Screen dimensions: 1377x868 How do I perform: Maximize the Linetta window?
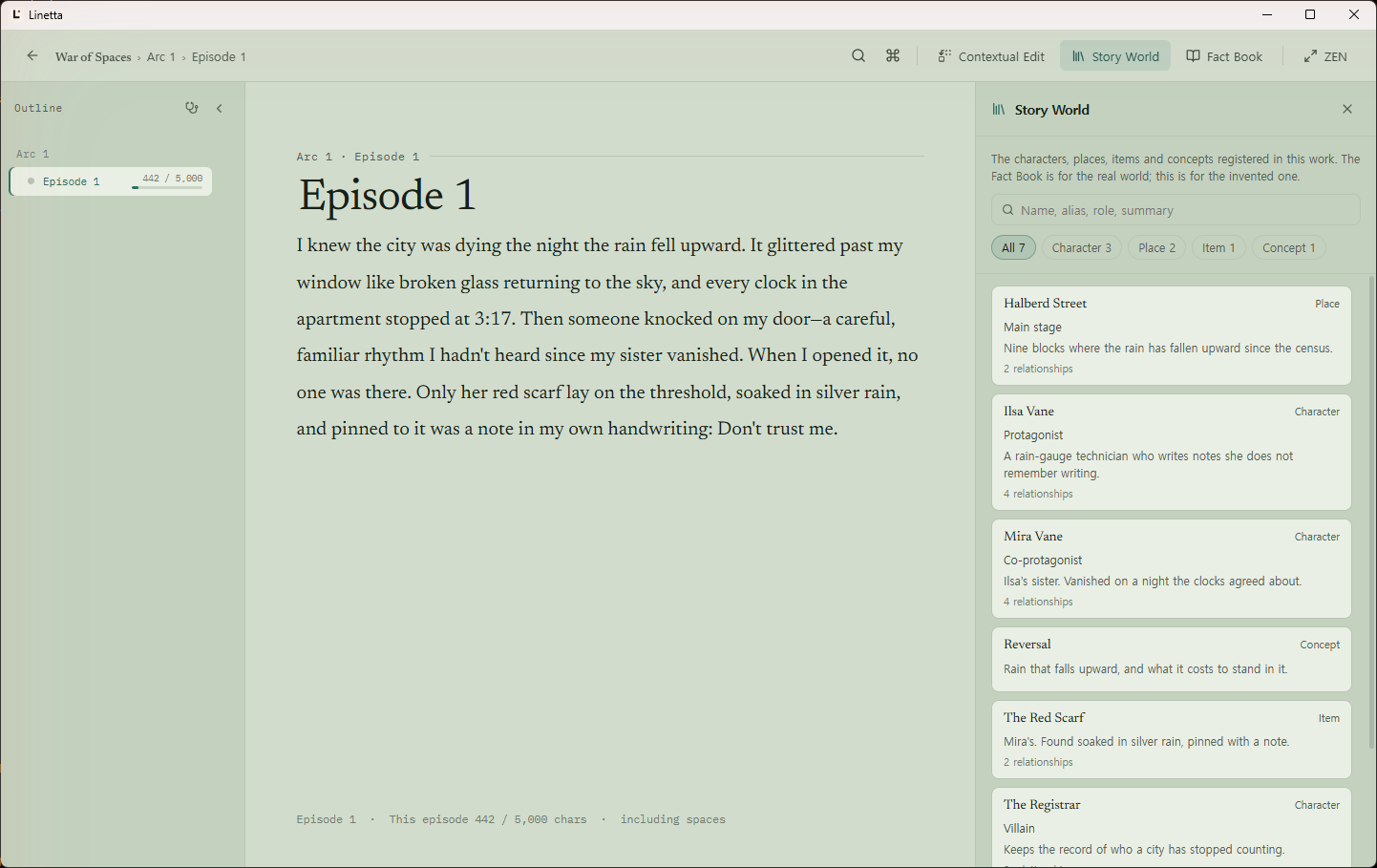pyautogui.click(x=1310, y=14)
